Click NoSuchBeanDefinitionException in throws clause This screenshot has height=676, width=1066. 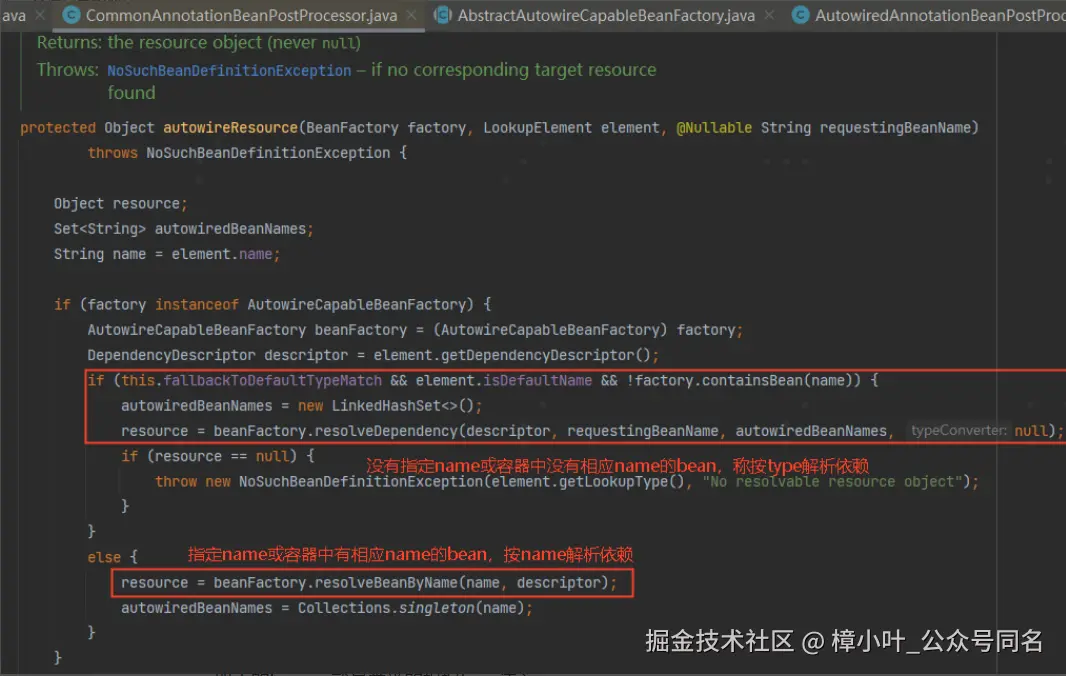[x=268, y=153]
